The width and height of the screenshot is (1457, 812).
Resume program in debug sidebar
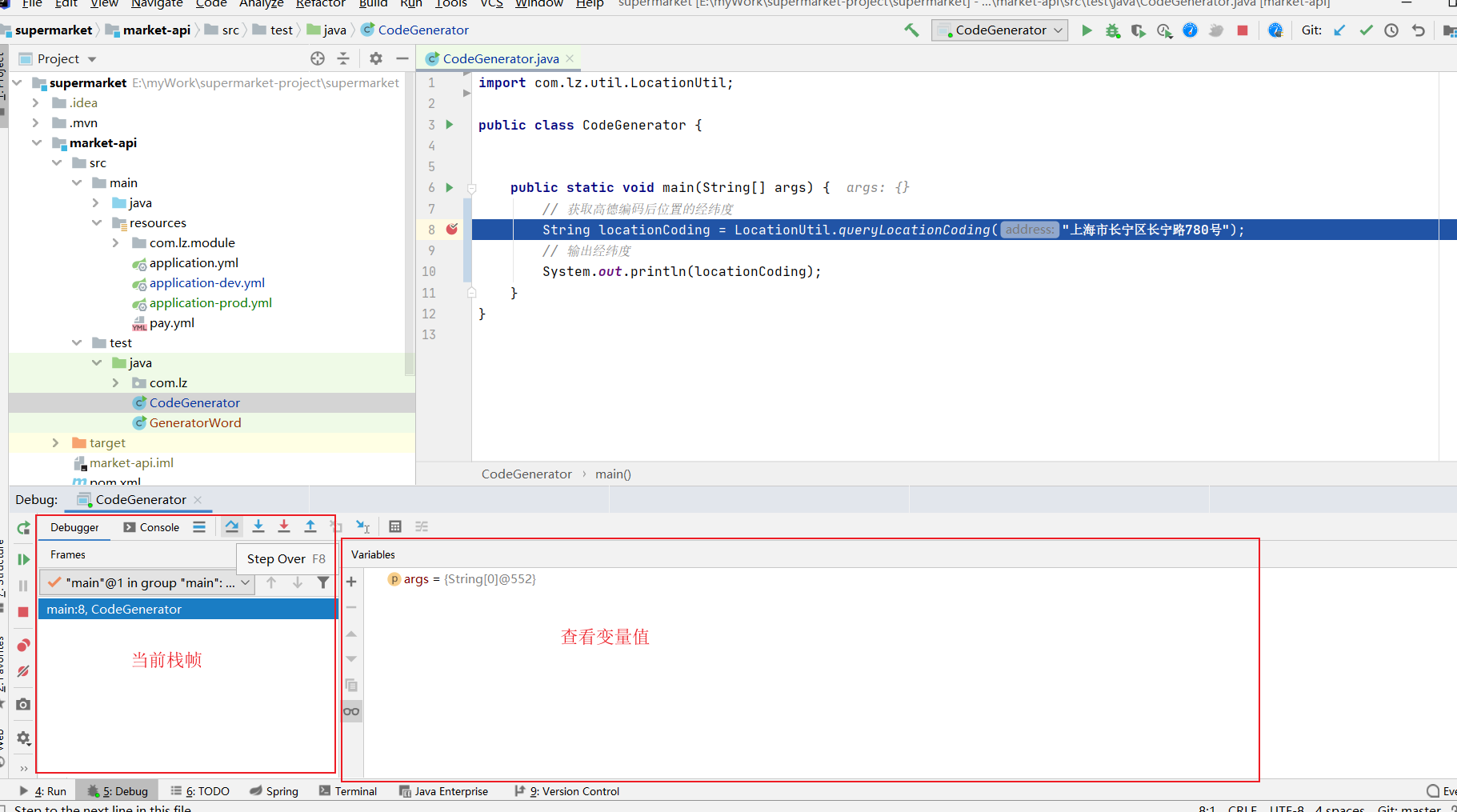(23, 559)
